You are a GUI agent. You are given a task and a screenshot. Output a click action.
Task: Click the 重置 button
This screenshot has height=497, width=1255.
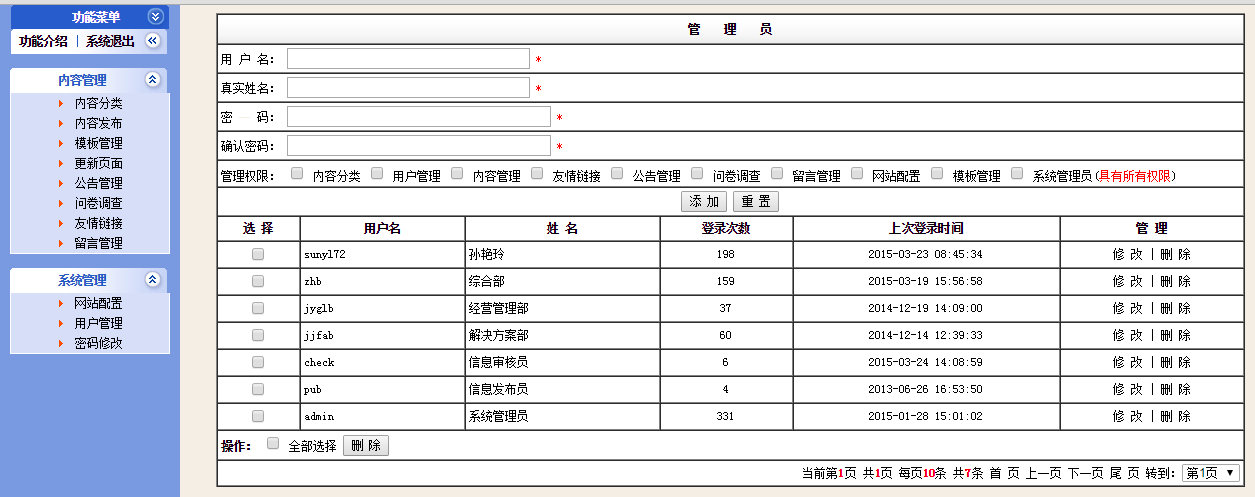point(755,201)
